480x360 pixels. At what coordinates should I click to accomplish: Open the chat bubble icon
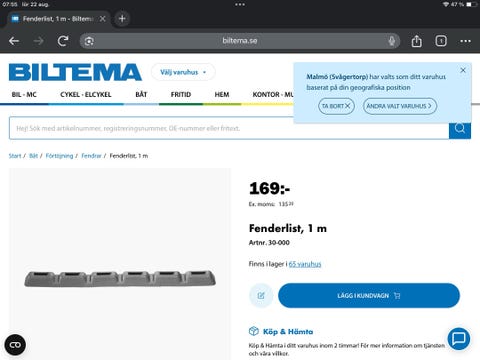[x=459, y=338]
